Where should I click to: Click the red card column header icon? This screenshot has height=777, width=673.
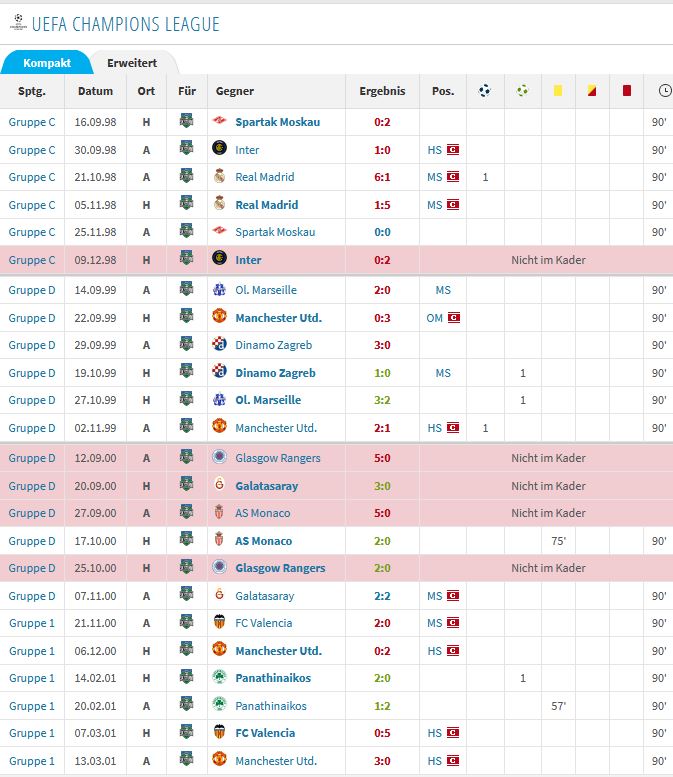[x=627, y=91]
